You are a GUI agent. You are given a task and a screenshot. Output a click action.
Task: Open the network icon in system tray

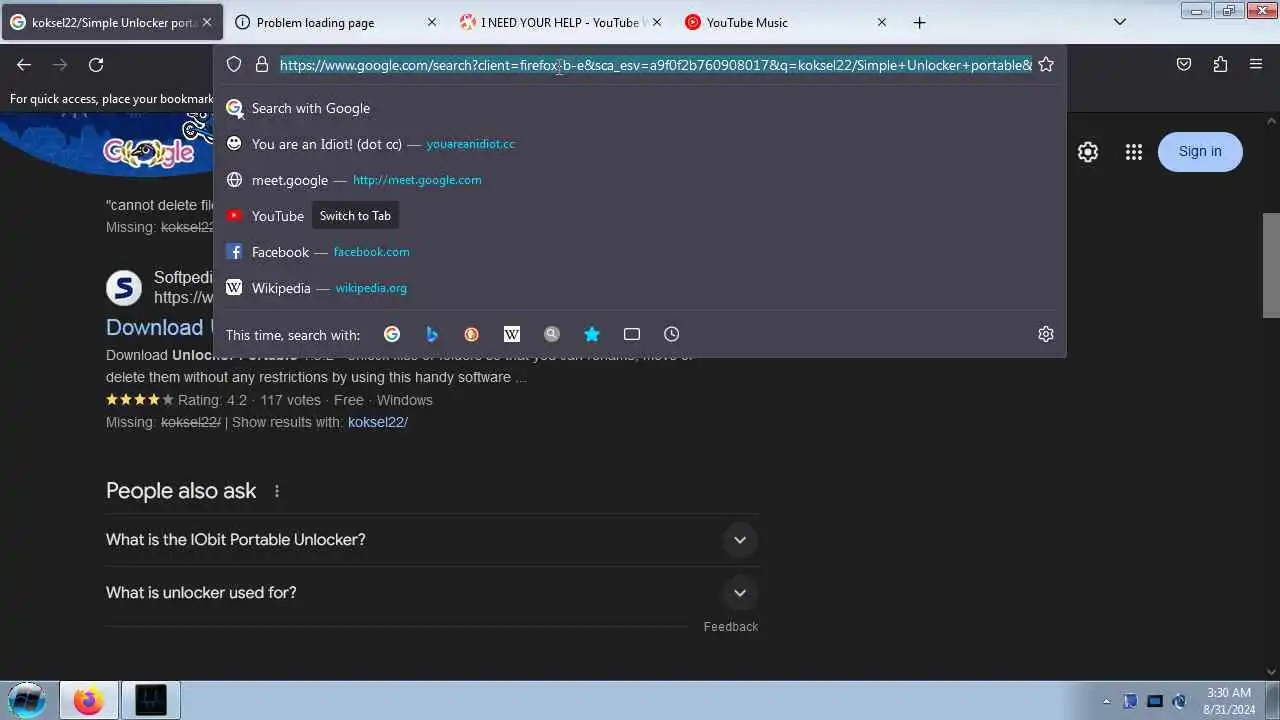[1155, 701]
